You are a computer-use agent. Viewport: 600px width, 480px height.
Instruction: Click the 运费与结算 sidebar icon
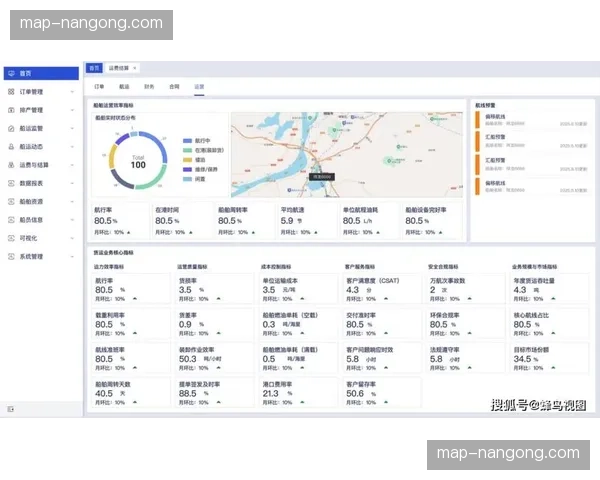11,165
